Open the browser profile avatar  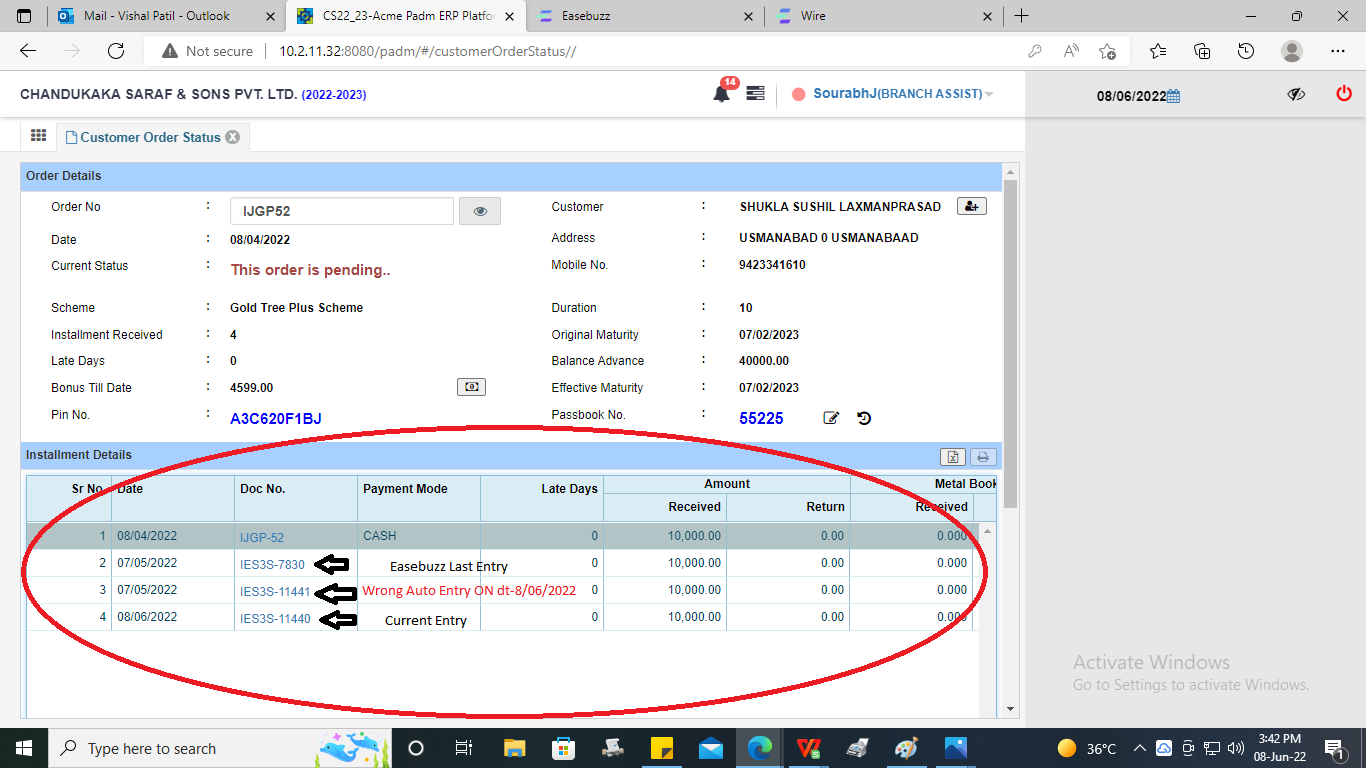tap(1292, 51)
